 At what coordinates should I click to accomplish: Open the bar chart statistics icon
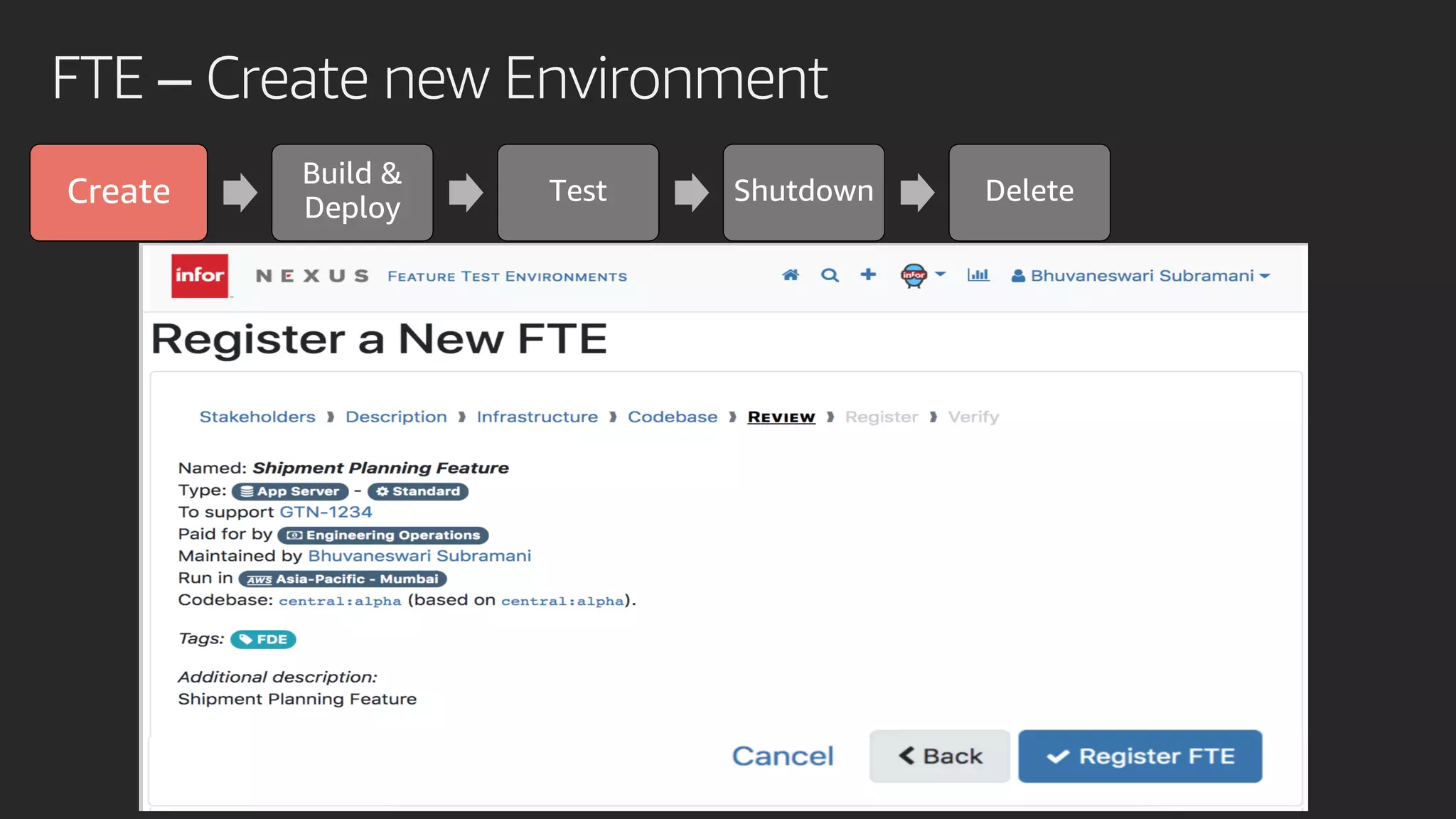[978, 274]
